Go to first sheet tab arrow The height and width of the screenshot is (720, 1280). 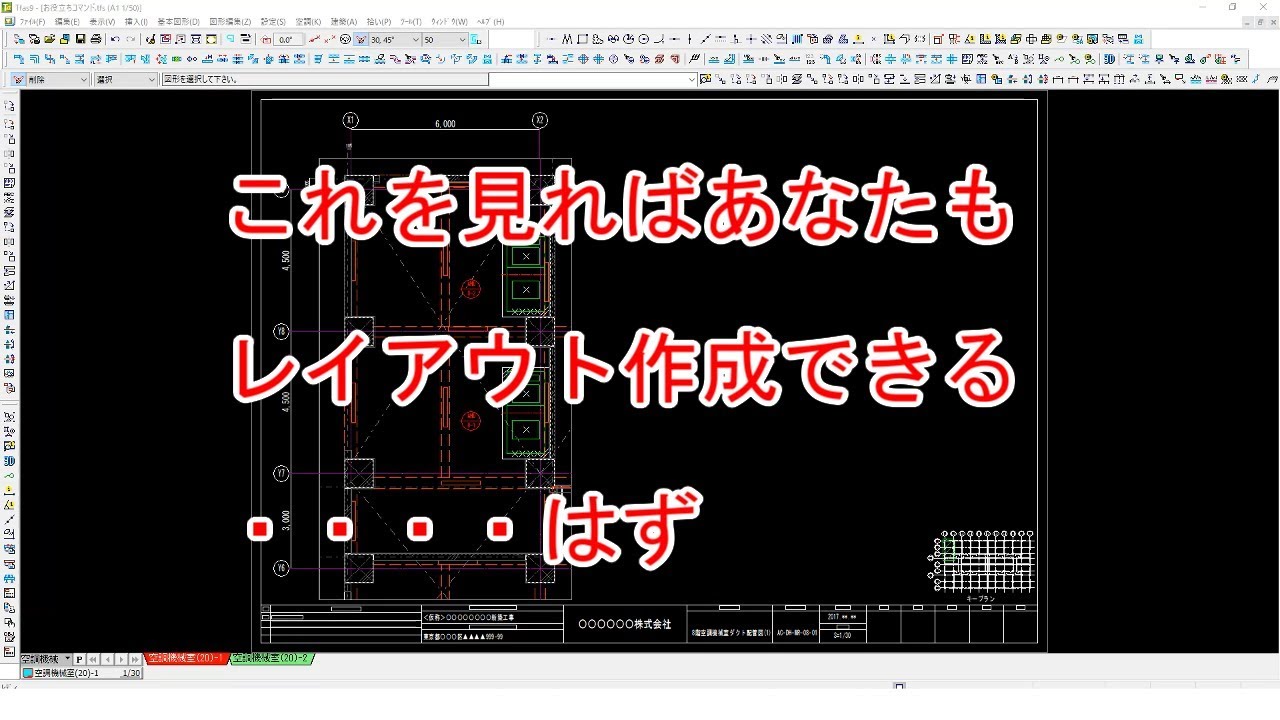(94, 659)
